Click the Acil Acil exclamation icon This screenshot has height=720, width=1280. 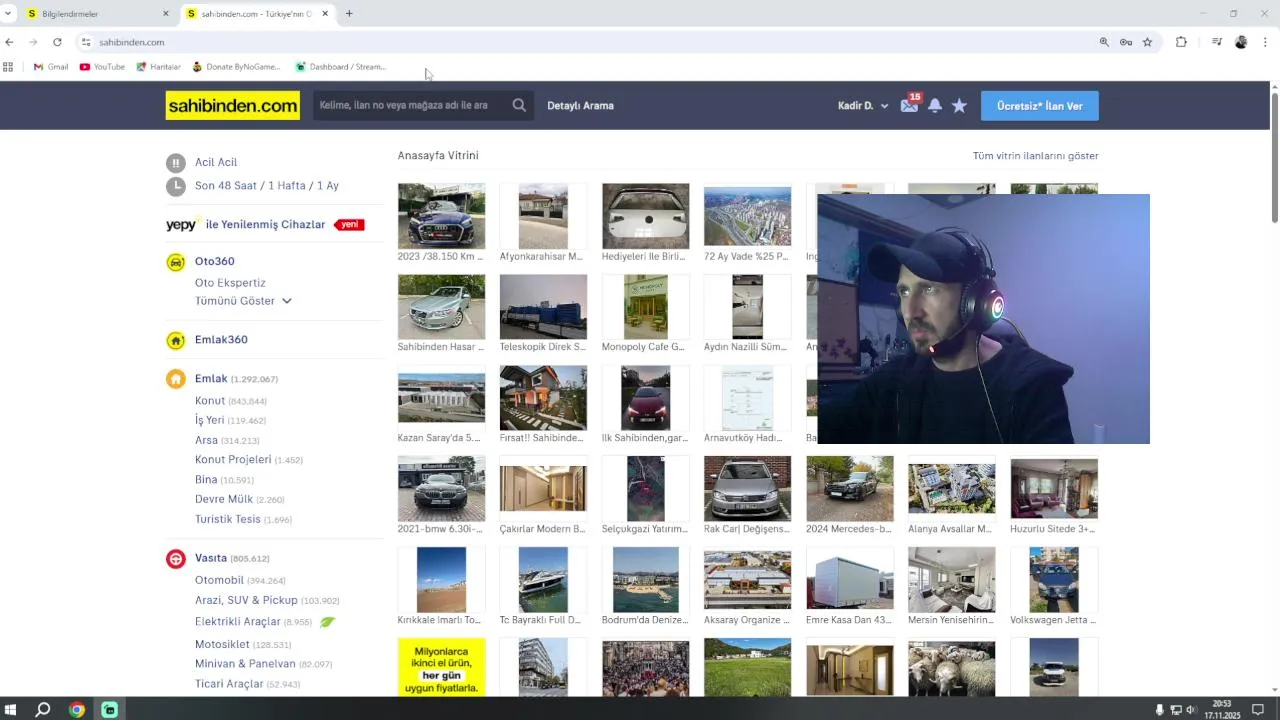176,163
